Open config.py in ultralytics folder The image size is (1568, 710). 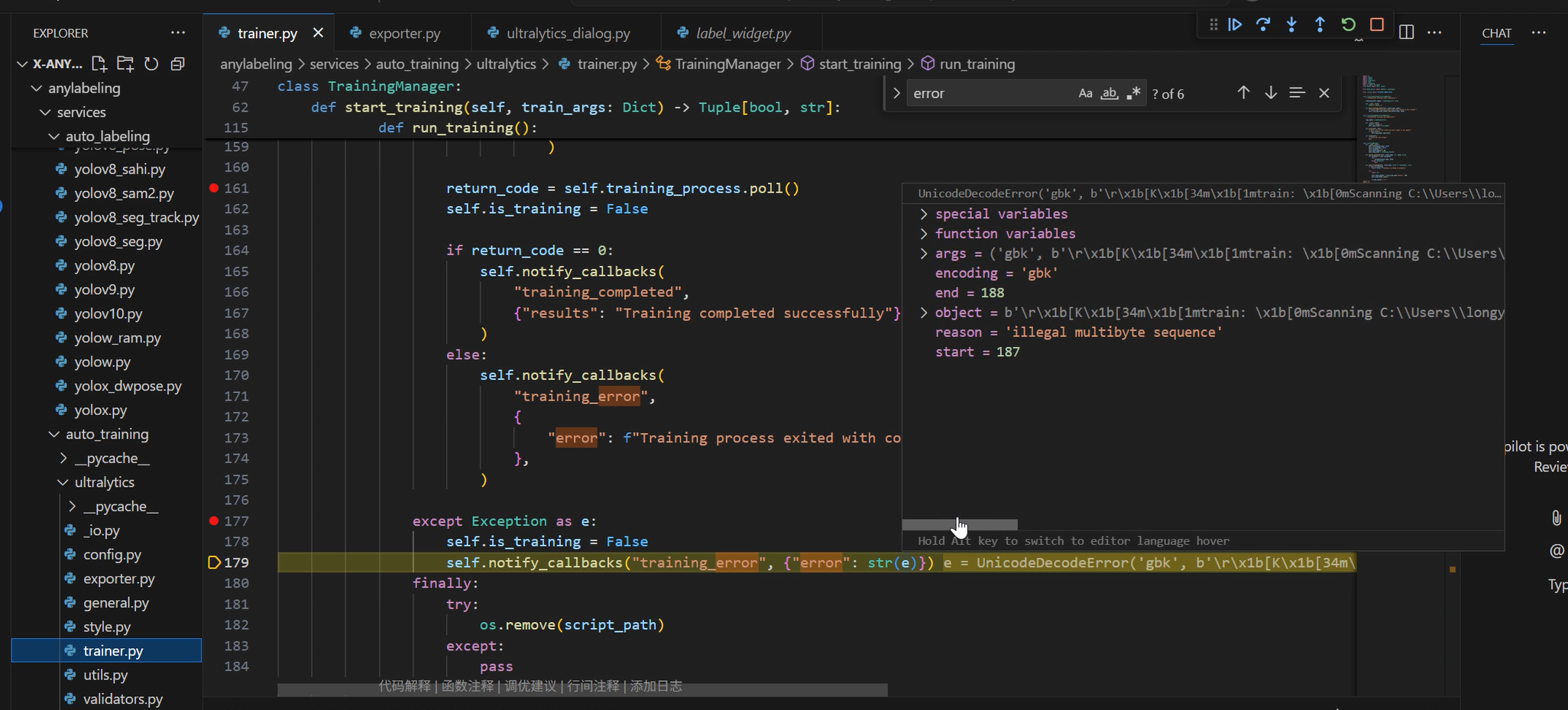112,555
